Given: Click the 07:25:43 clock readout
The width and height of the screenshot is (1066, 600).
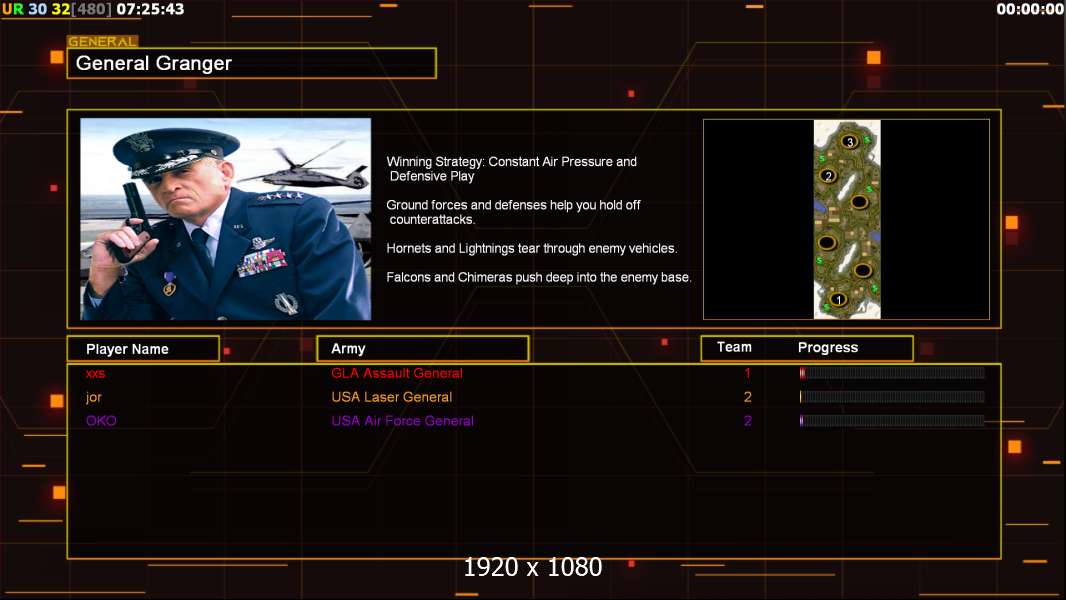Looking at the screenshot, I should [x=150, y=9].
